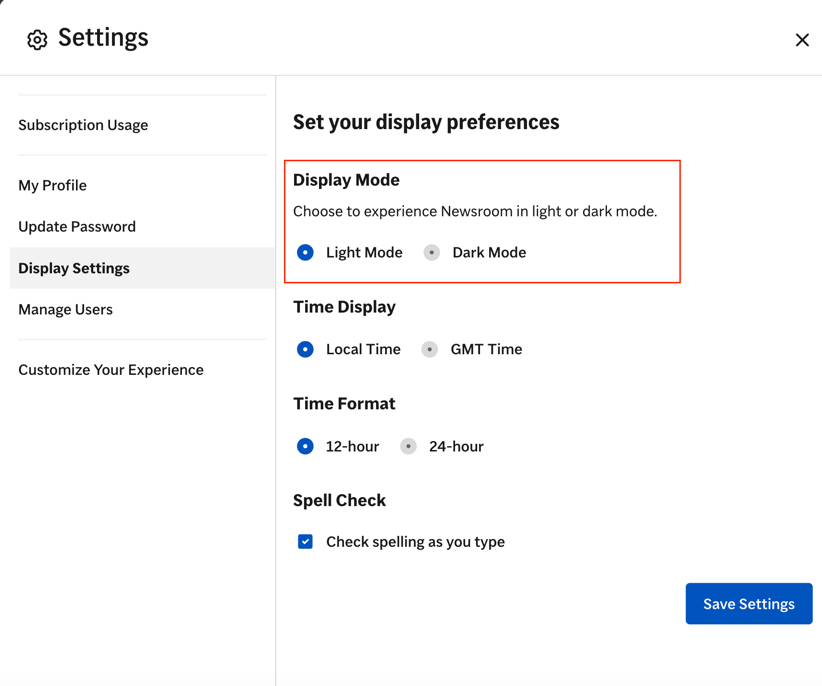Select Display Settings in the sidebar
The height and width of the screenshot is (686, 822).
point(74,268)
